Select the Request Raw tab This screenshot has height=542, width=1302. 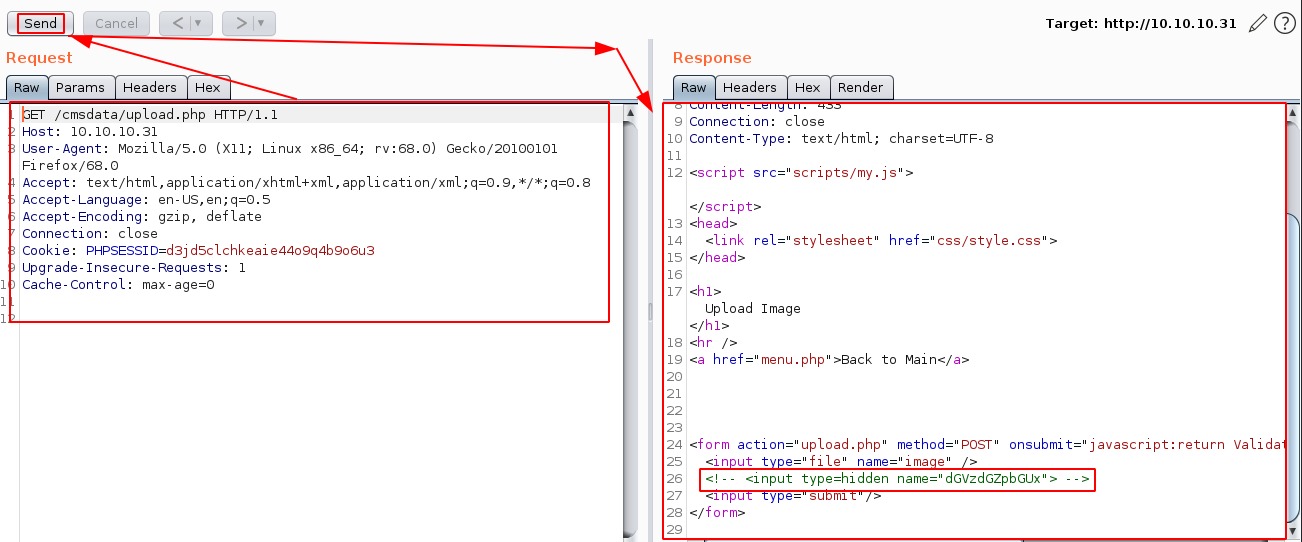26,88
